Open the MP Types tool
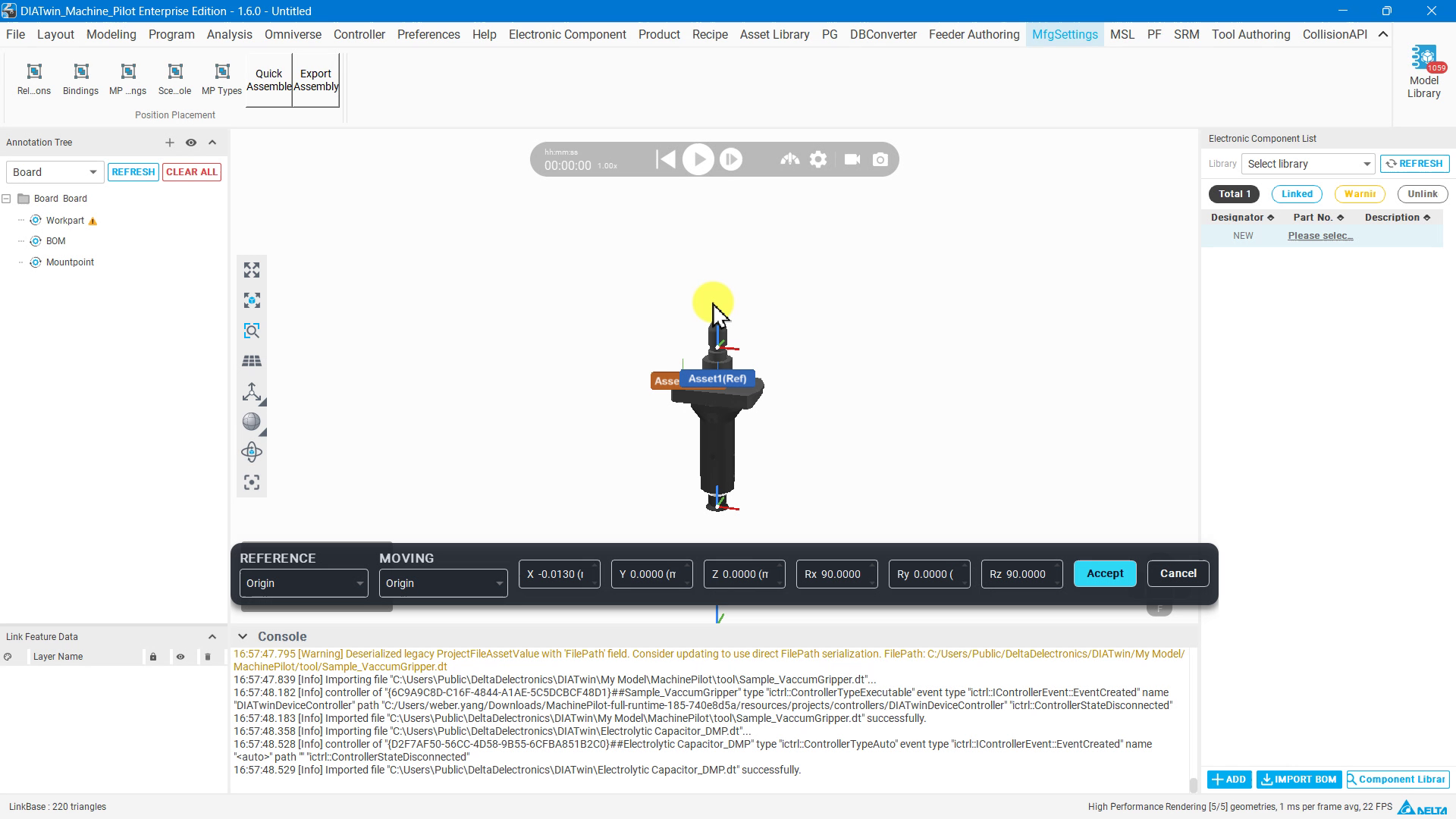 [222, 79]
